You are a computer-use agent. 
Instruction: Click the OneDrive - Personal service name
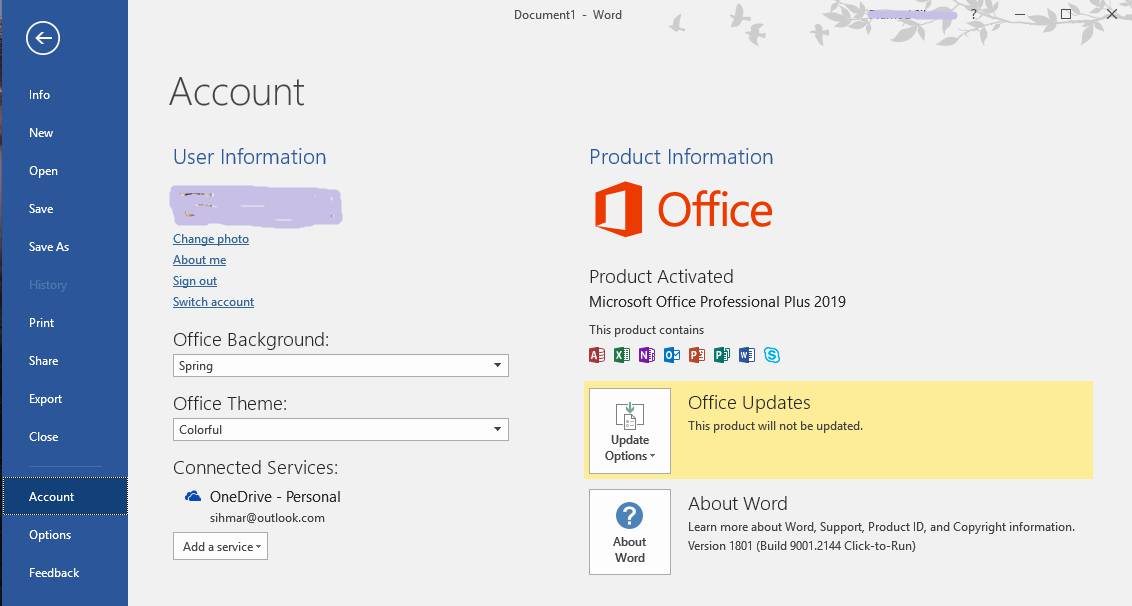pyautogui.click(x=275, y=497)
